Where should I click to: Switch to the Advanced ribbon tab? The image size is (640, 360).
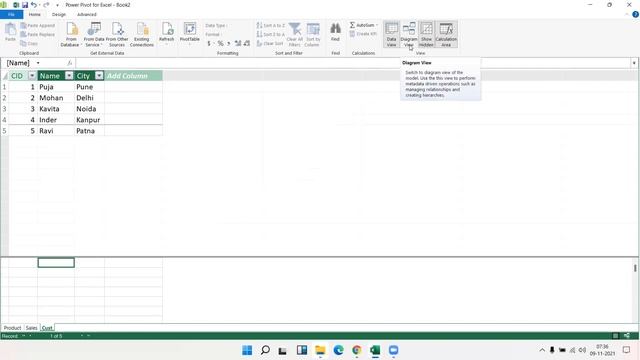[x=87, y=14]
